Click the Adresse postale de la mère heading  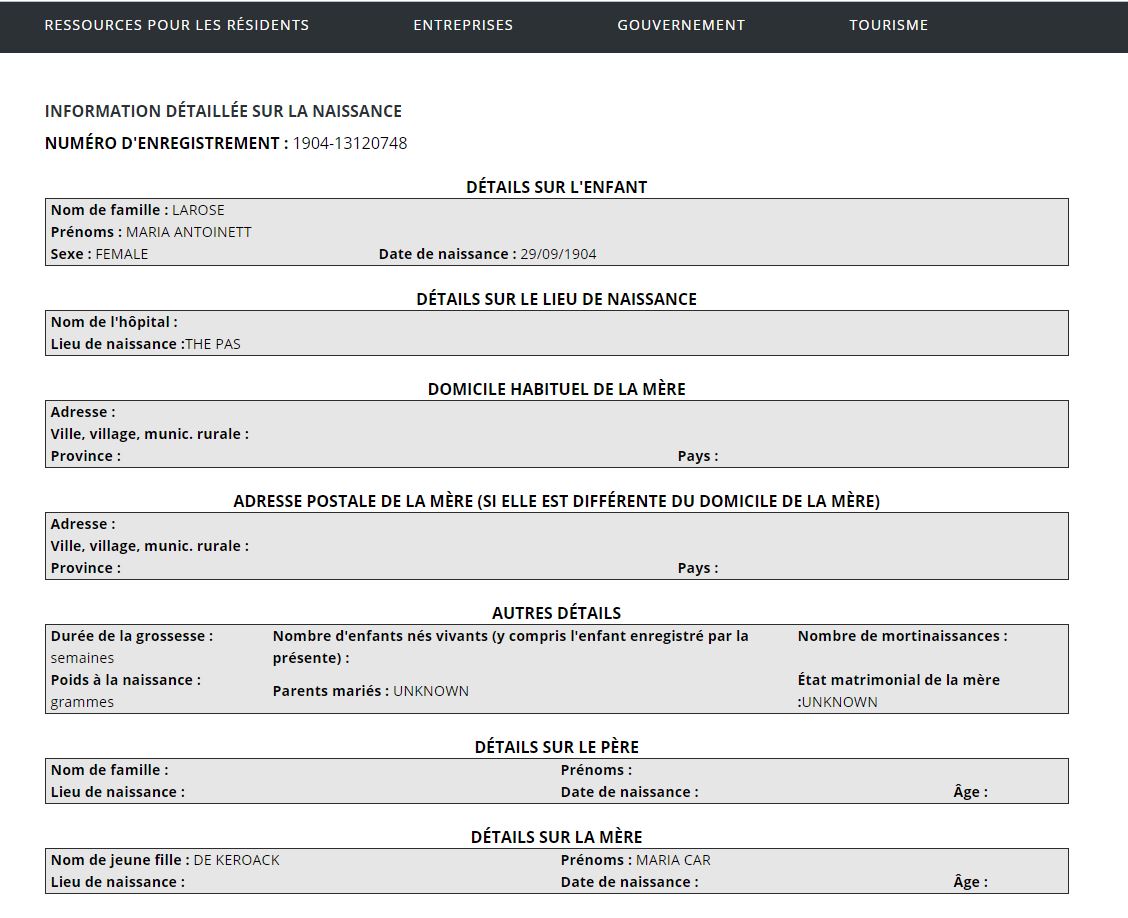[557, 501]
